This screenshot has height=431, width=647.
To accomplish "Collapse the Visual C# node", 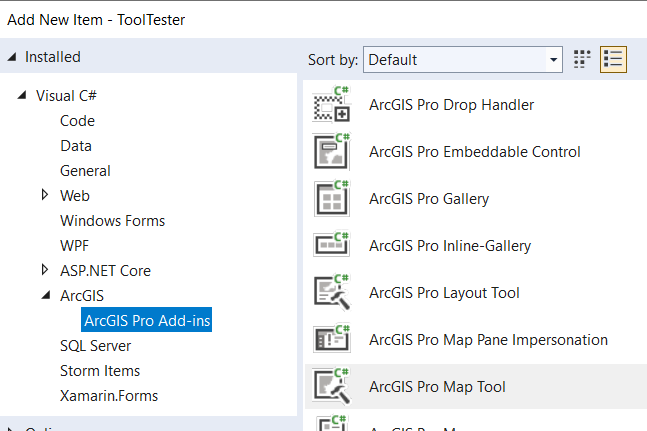I will [x=22, y=96].
